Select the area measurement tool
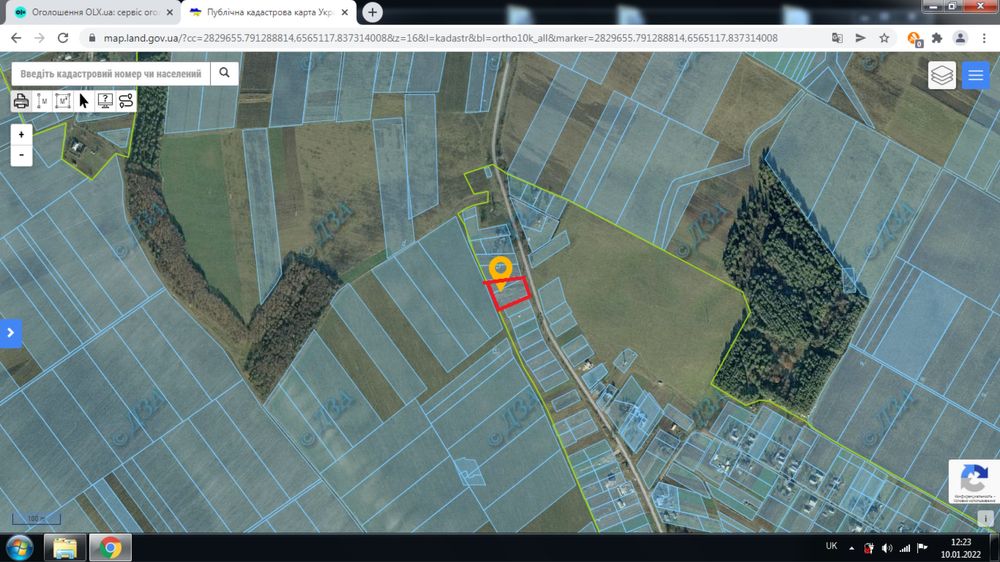Viewport: 1000px width, 562px height. point(63,101)
